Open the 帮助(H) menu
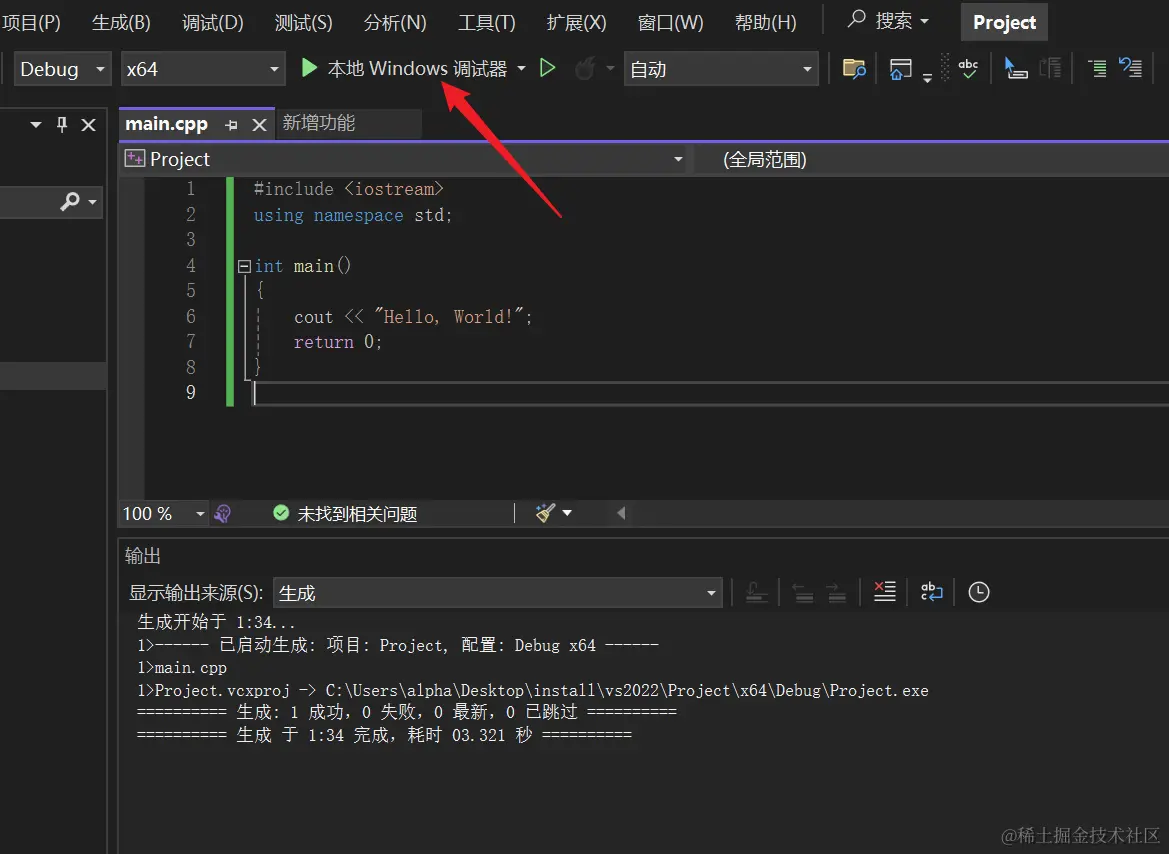This screenshot has width=1169, height=854. [x=766, y=22]
